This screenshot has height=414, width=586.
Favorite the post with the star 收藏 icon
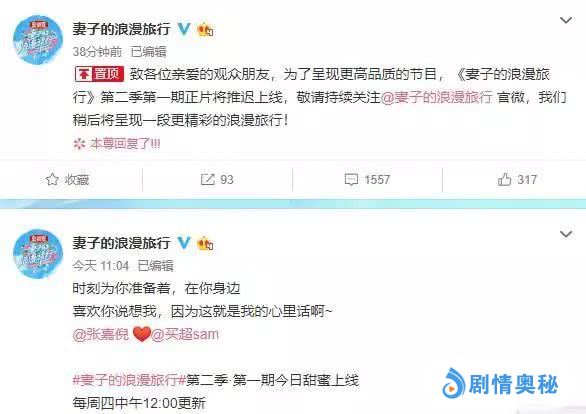pos(67,180)
